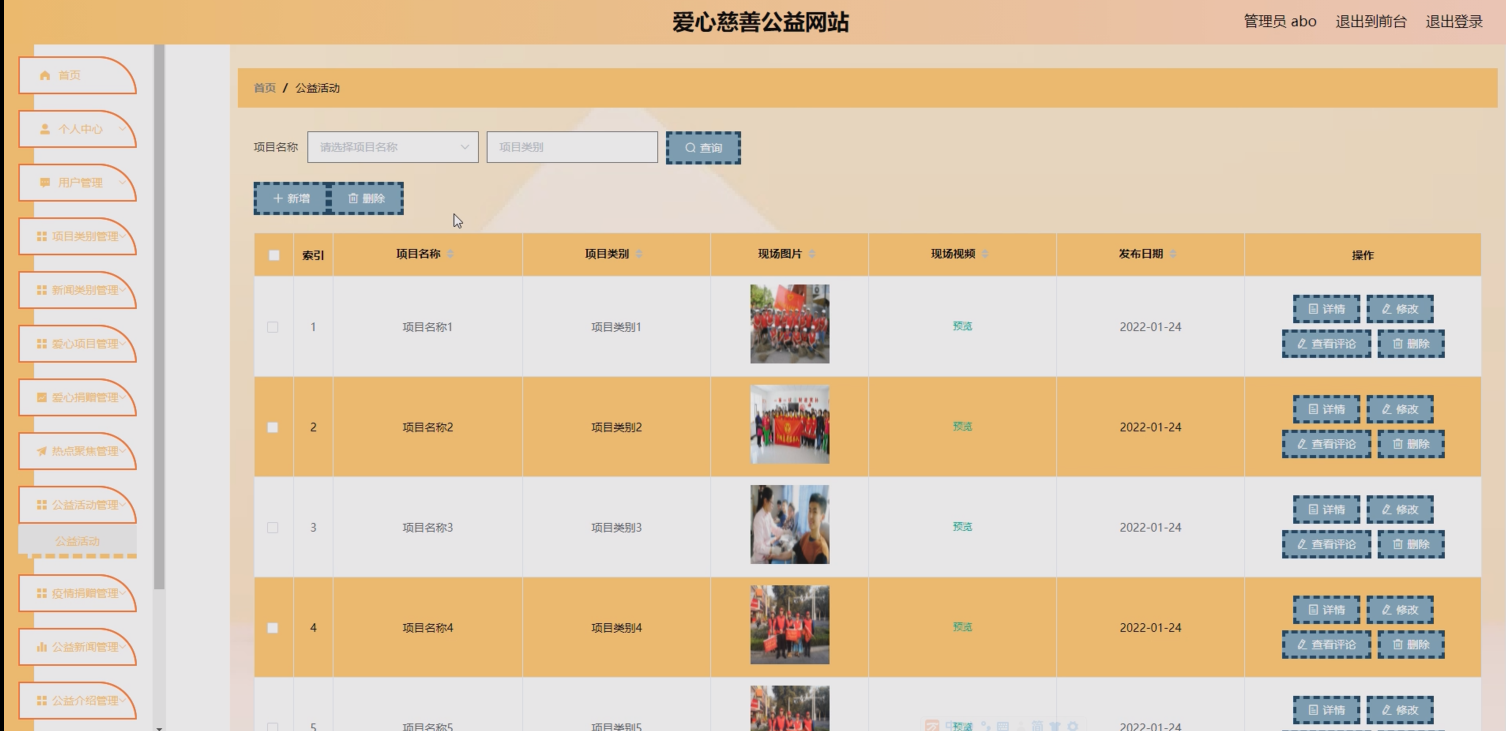Open 个人中心 with the person icon
Viewport: 1506px width, 731px height.
pos(77,129)
